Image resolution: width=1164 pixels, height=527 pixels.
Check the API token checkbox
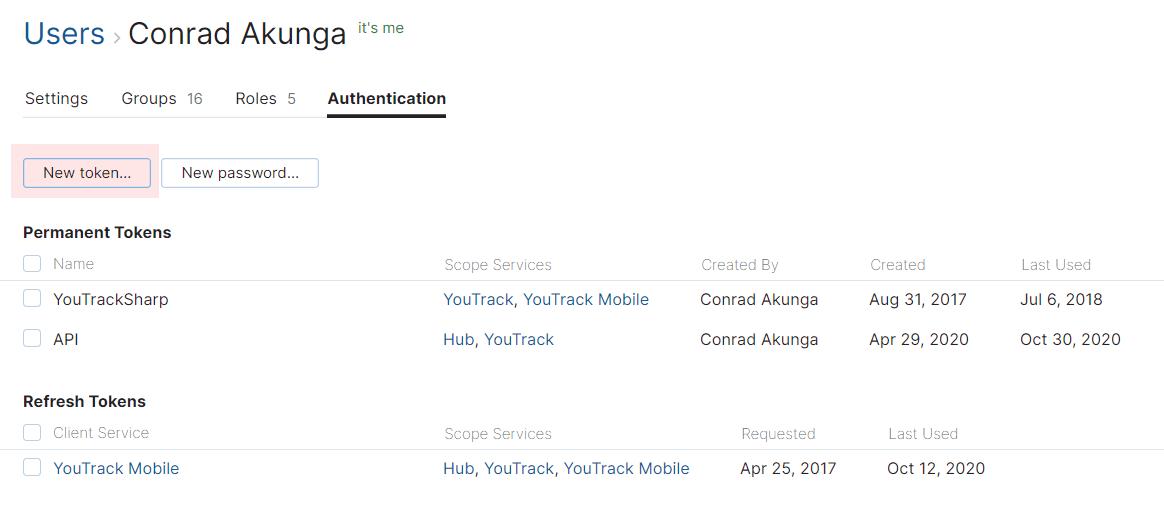point(32,339)
